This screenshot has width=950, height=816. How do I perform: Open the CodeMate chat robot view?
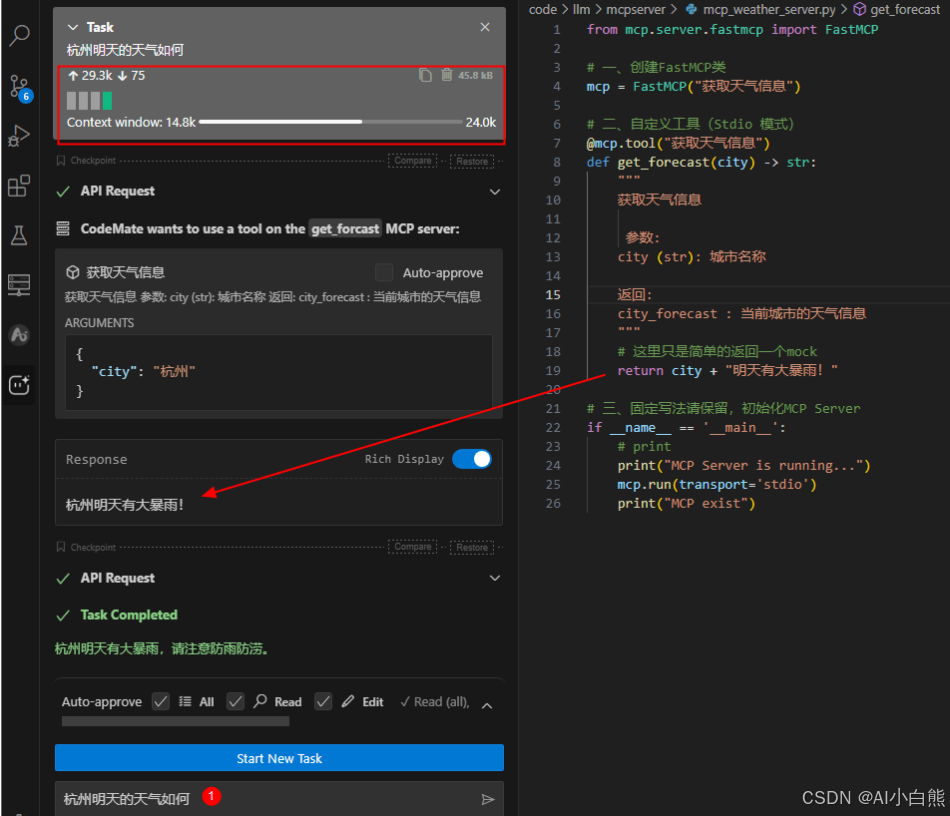pyautogui.click(x=19, y=385)
